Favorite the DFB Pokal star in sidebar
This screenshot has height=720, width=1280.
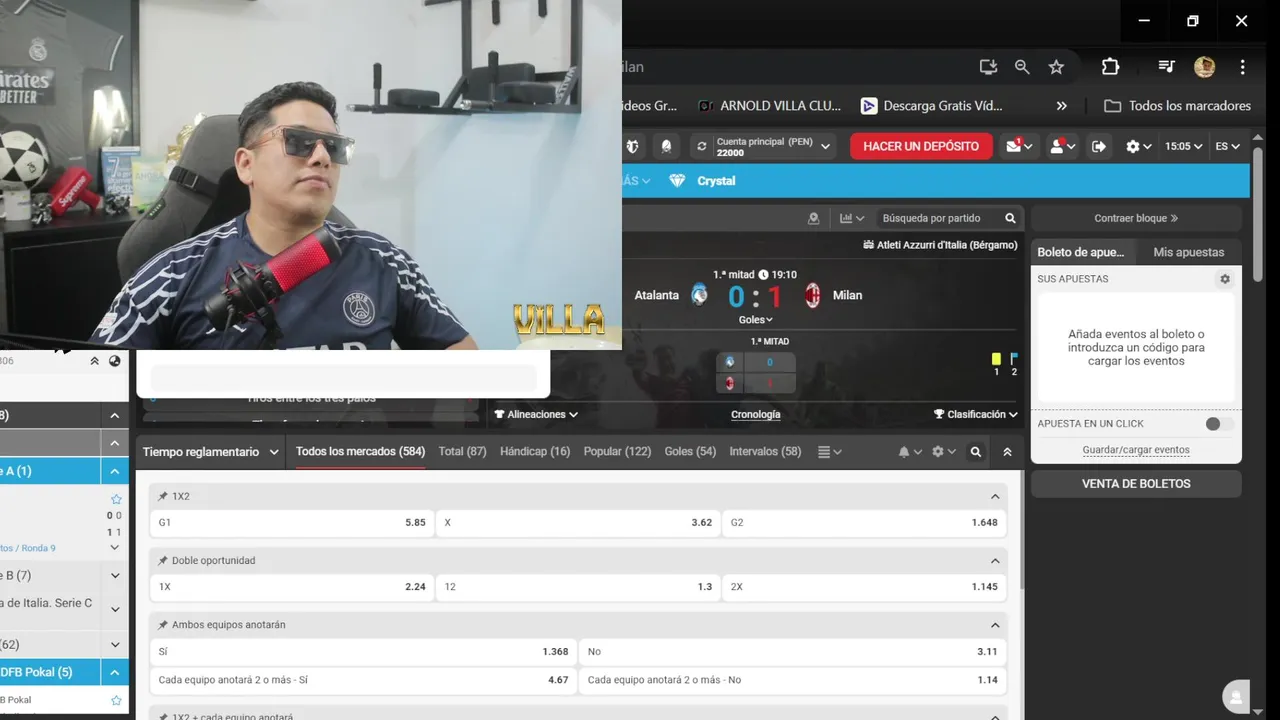(116, 700)
